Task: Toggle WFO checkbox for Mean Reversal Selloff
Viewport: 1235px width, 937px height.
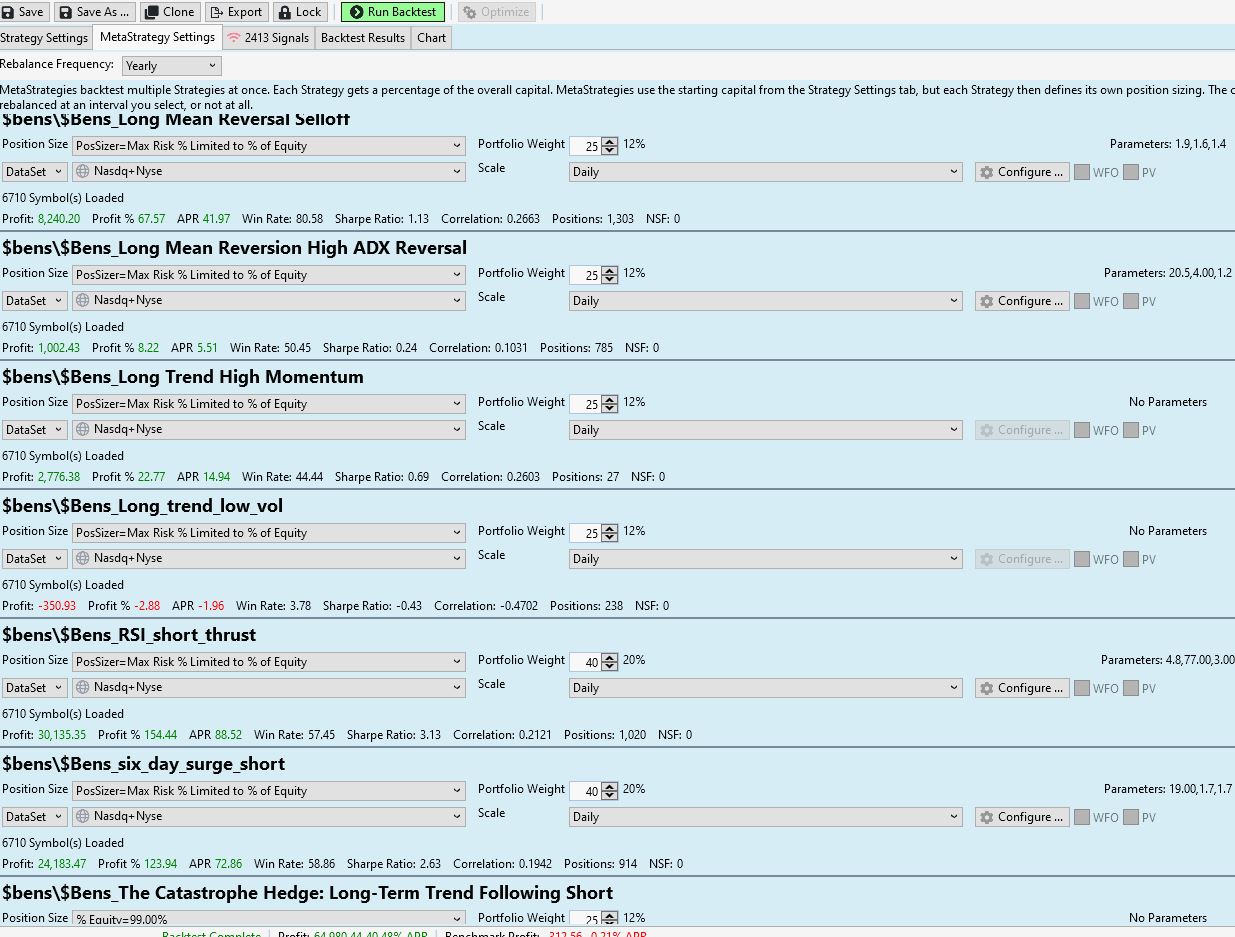Action: point(1082,172)
